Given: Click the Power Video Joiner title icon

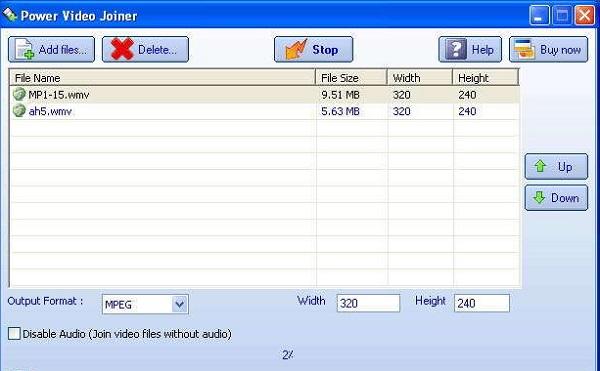Looking at the screenshot, I should (10, 15).
